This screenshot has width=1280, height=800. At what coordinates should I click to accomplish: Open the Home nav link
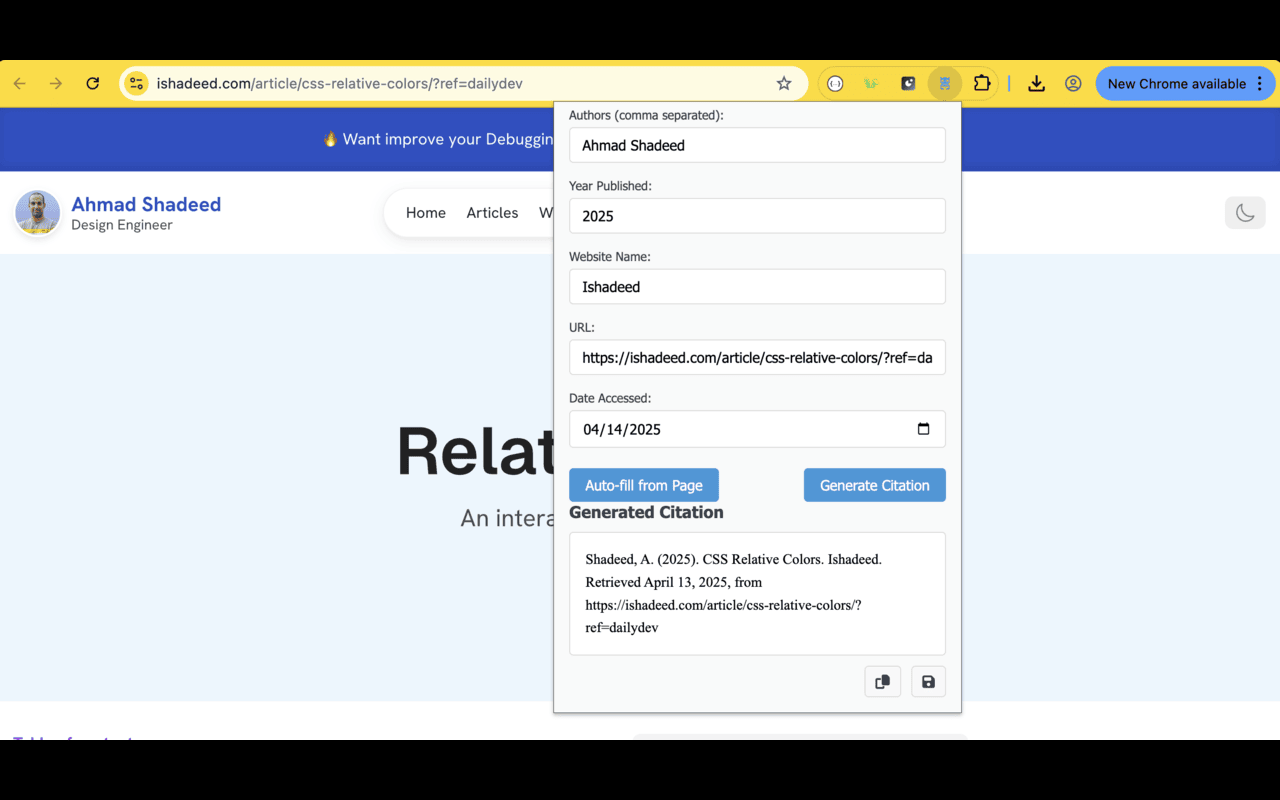click(x=426, y=213)
